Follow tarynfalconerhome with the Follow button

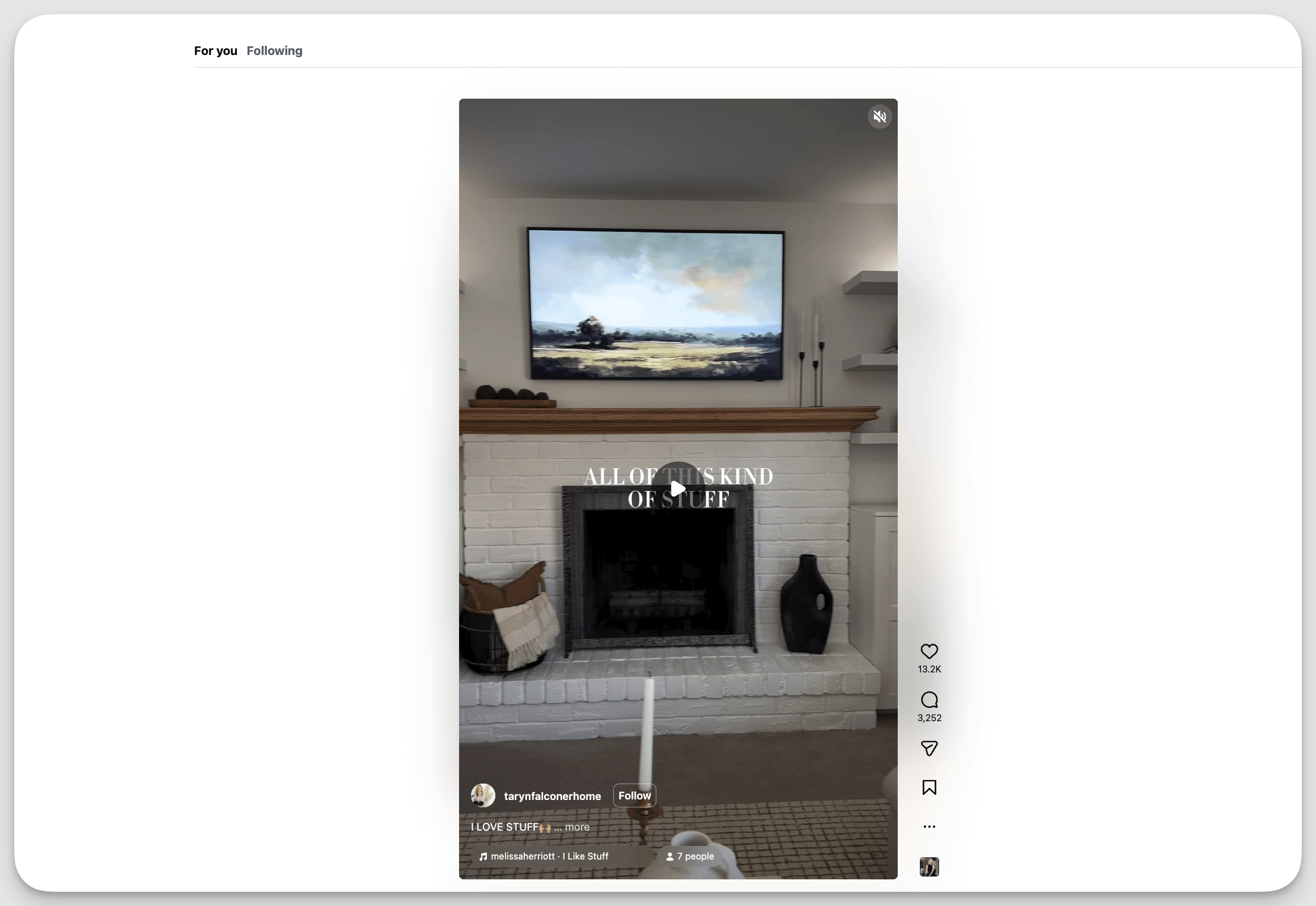pos(634,795)
